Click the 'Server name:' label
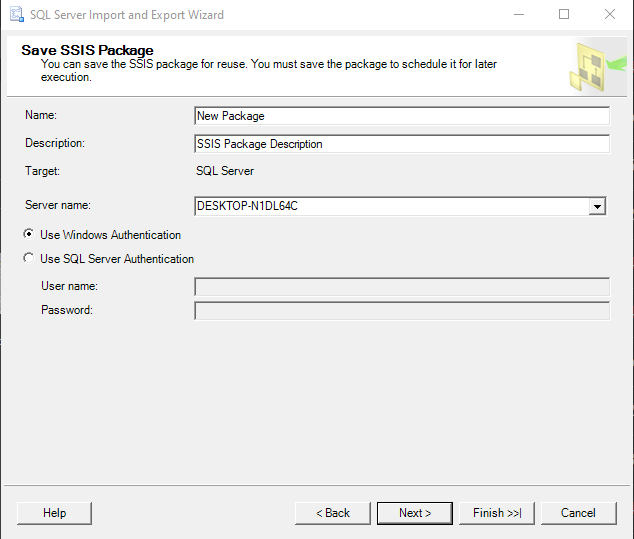The image size is (634, 539). (58, 205)
